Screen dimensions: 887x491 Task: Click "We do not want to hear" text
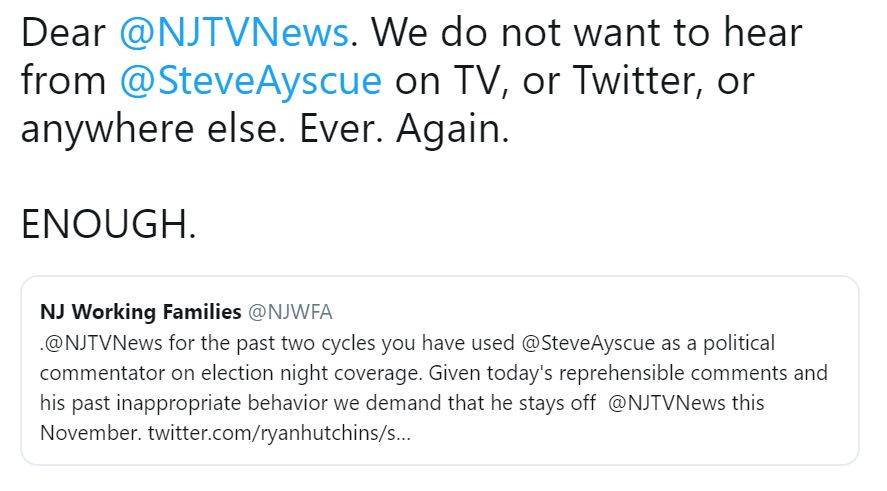pyautogui.click(x=586, y=35)
